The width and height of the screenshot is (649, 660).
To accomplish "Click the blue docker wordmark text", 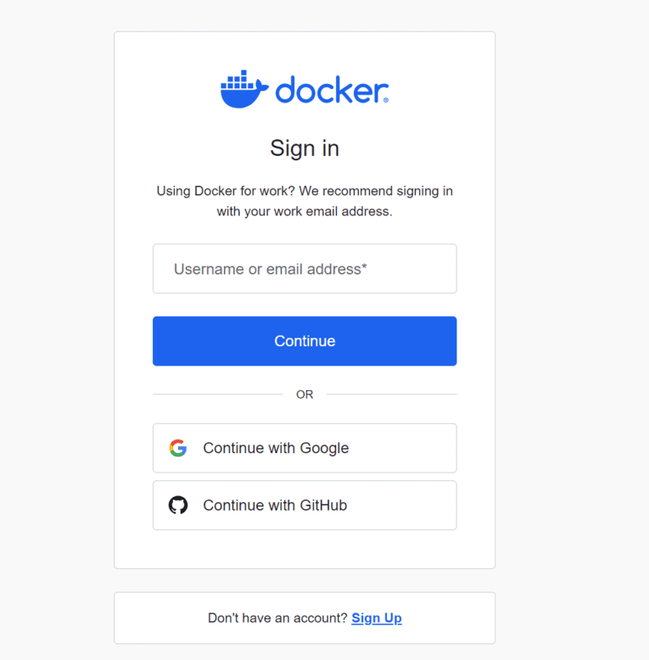I will pos(331,90).
